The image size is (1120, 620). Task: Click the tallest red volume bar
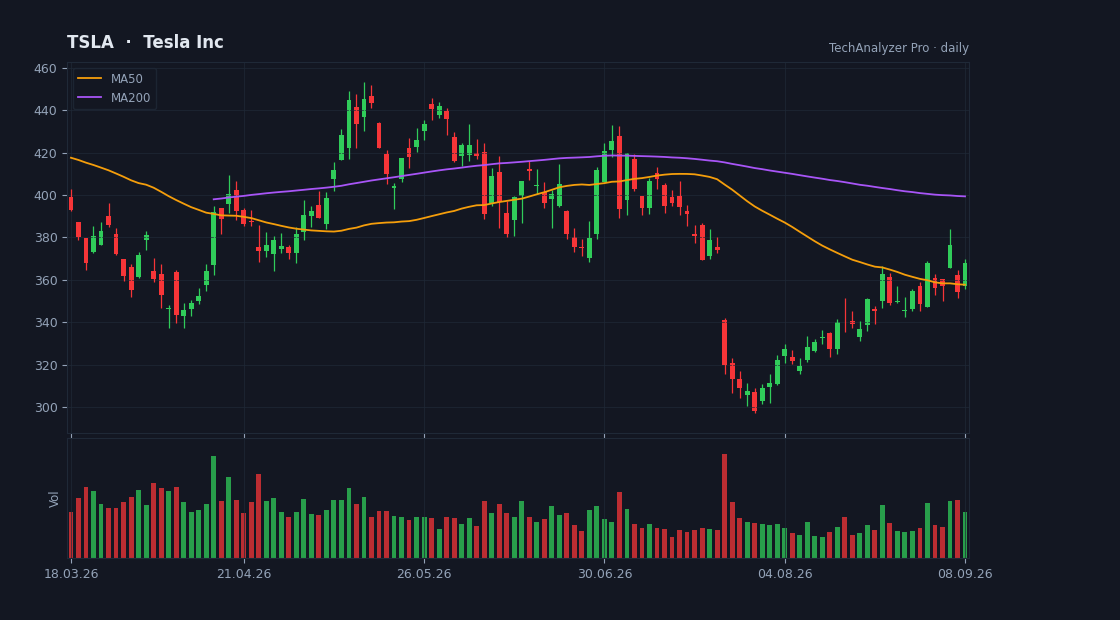click(x=724, y=506)
